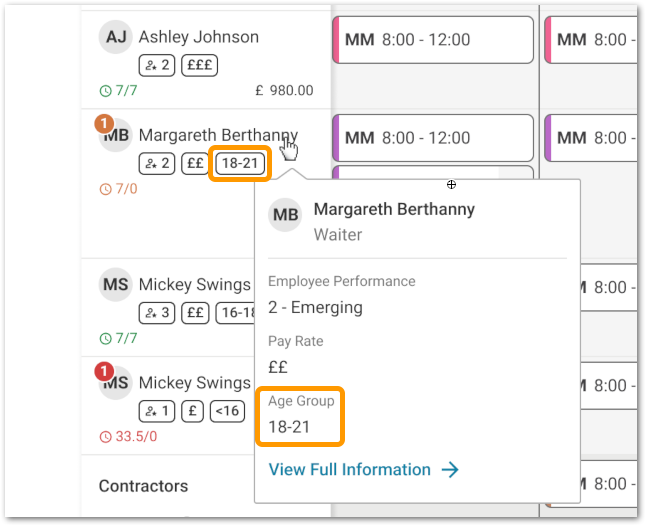Click the 33.5/0 hours indicator

(x=128, y=436)
